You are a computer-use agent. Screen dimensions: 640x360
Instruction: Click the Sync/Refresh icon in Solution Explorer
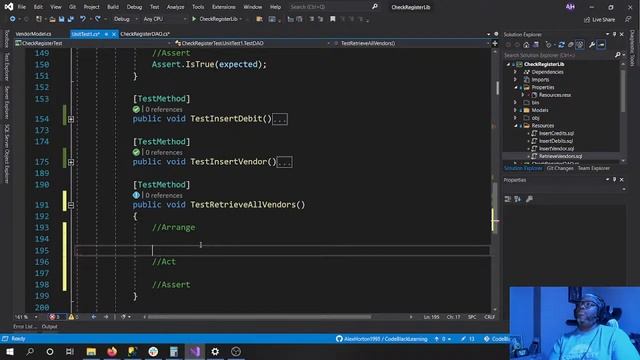(x=561, y=45)
